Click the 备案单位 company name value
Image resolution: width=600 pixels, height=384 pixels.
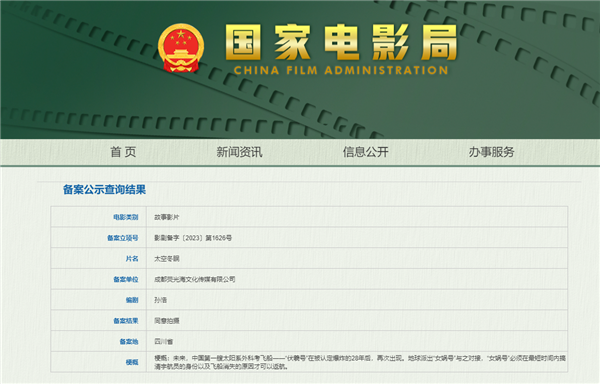(x=194, y=279)
